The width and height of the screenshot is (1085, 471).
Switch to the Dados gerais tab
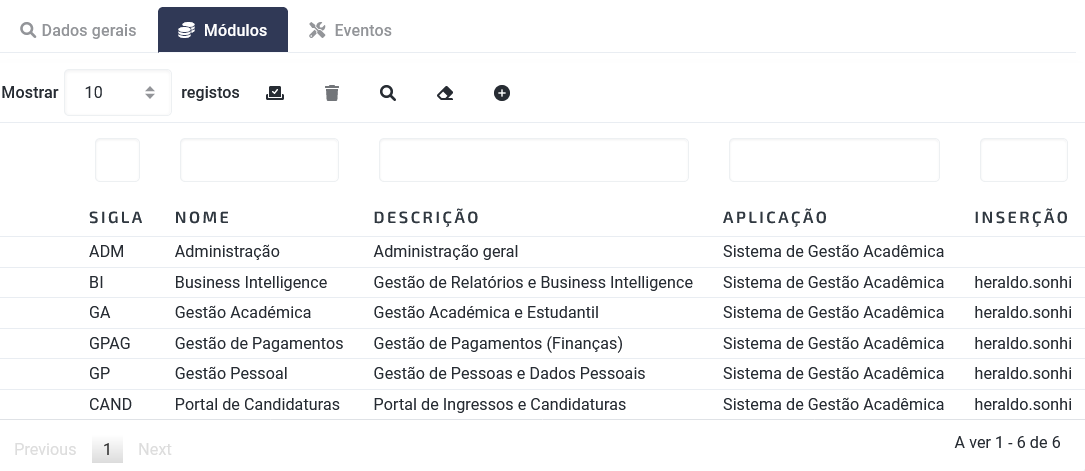pyautogui.click(x=78, y=30)
